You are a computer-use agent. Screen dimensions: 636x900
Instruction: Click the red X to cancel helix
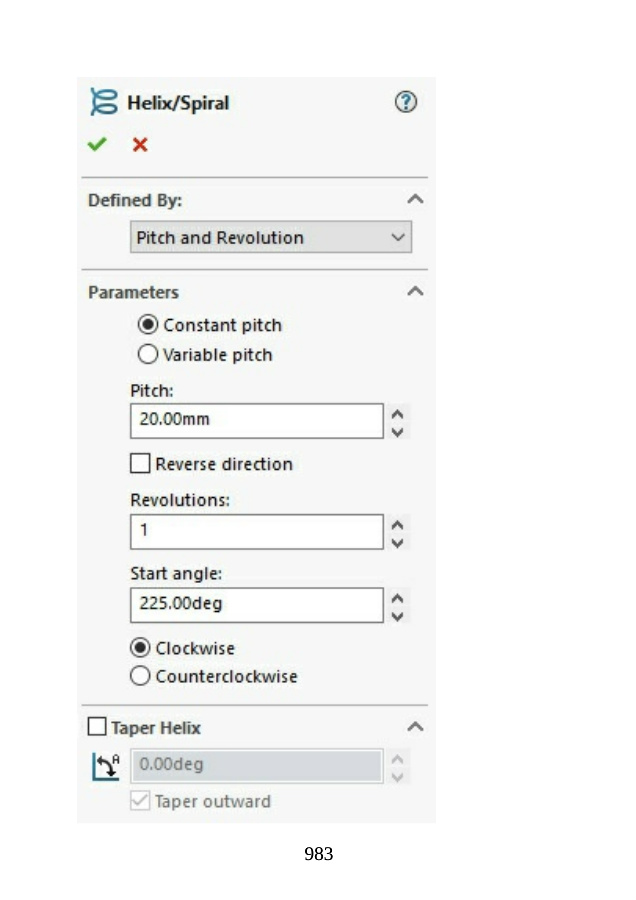click(140, 145)
